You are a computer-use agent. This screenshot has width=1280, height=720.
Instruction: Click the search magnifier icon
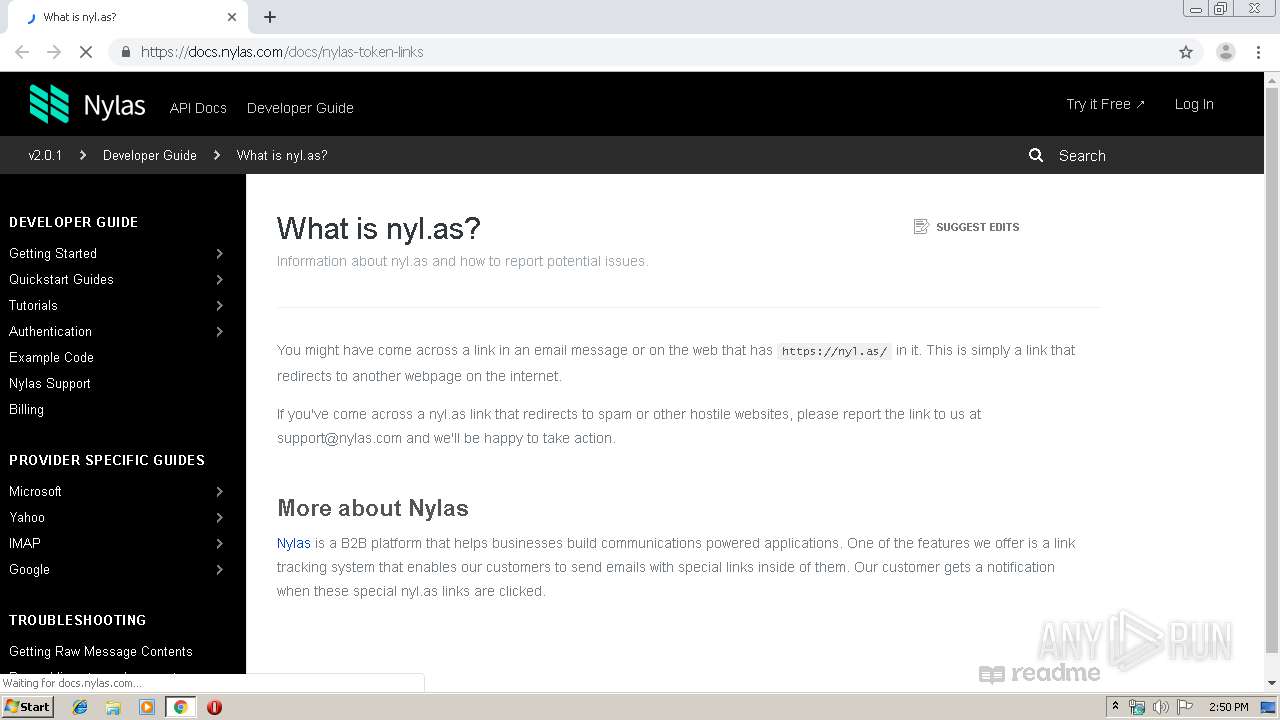click(1036, 155)
